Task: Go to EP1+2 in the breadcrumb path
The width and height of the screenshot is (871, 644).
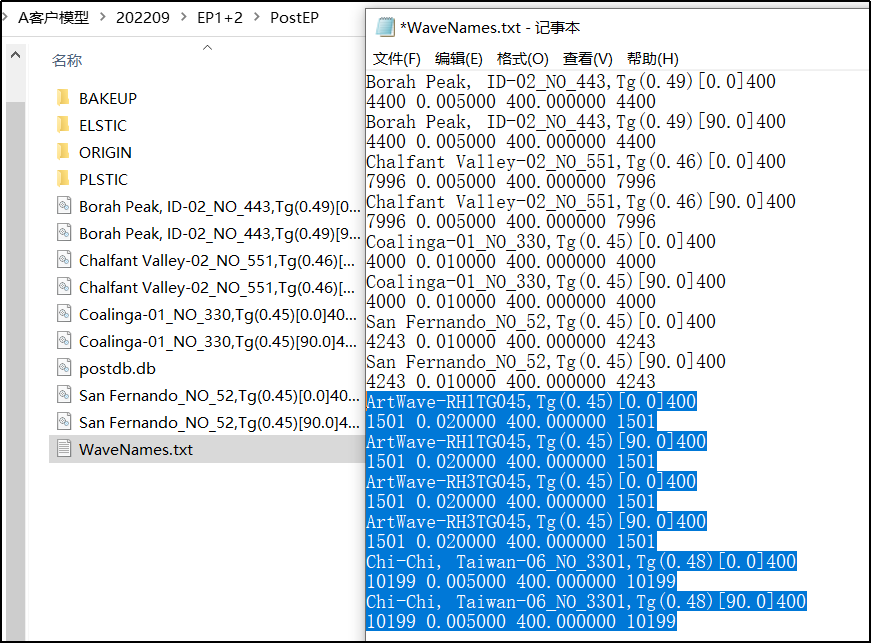Action: coord(220,18)
